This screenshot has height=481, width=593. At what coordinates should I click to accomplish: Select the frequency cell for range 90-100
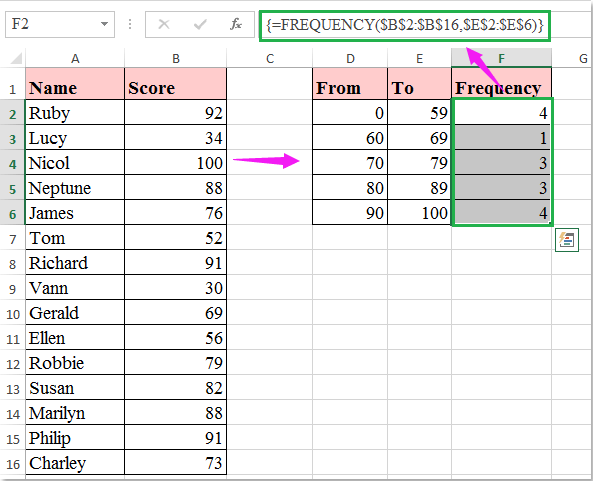[x=501, y=212]
